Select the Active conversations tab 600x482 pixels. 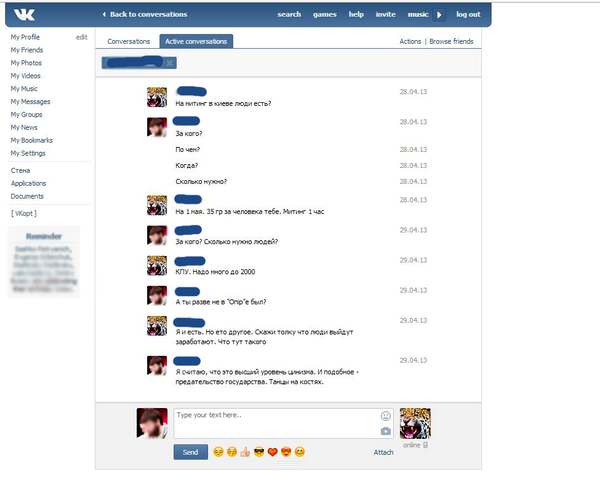196,41
